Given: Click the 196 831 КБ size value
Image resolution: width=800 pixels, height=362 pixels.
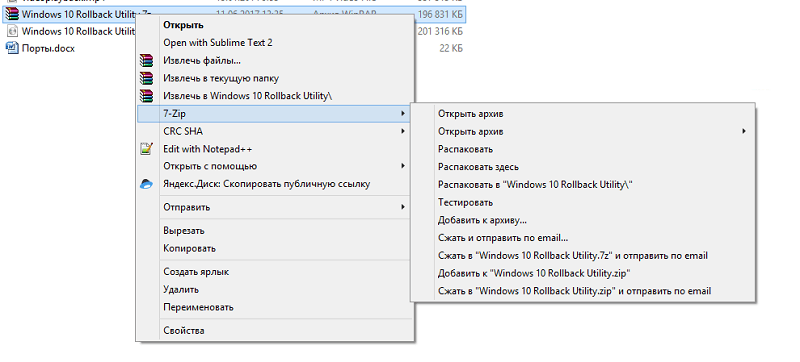Looking at the screenshot, I should pyautogui.click(x=440, y=14).
